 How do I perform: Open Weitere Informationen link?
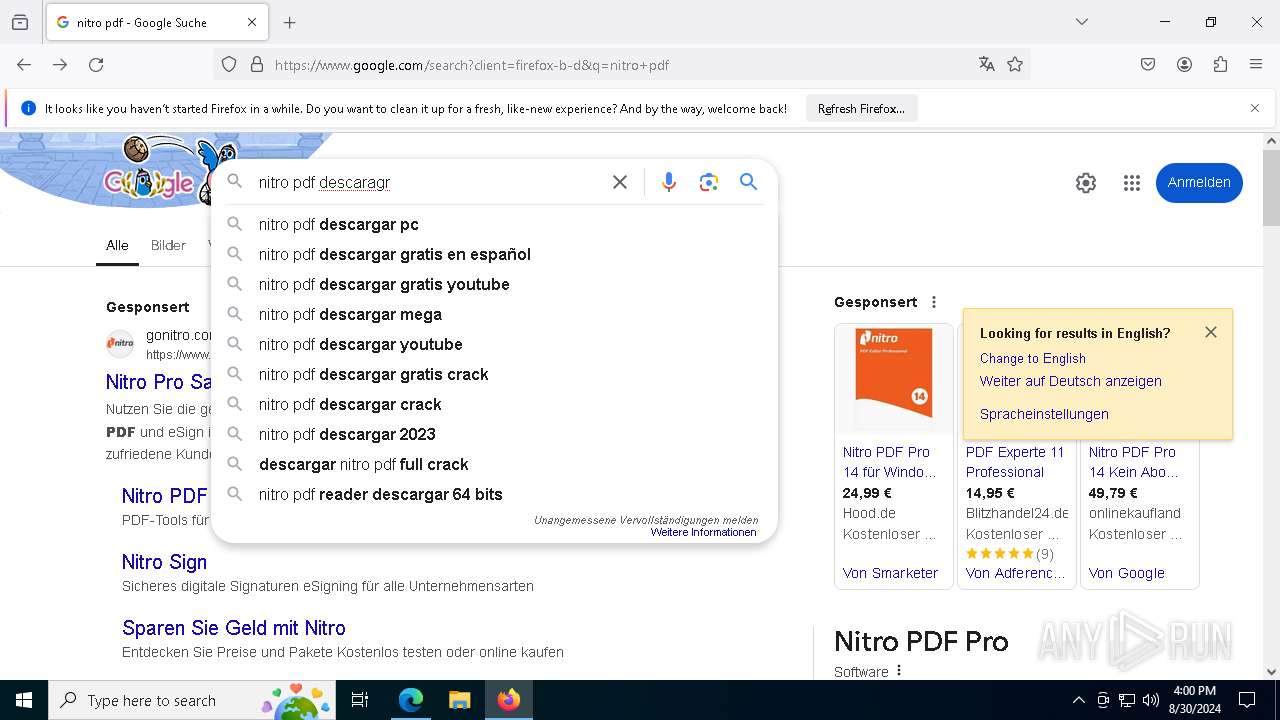point(703,532)
